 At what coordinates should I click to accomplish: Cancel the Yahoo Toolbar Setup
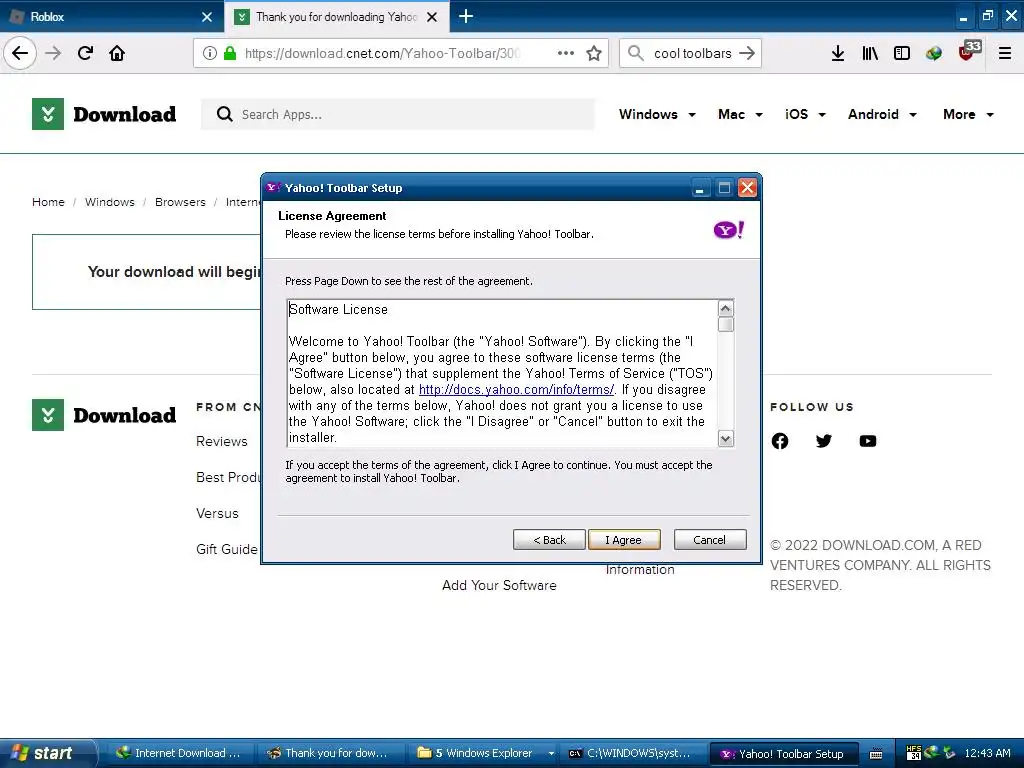pyautogui.click(x=709, y=539)
